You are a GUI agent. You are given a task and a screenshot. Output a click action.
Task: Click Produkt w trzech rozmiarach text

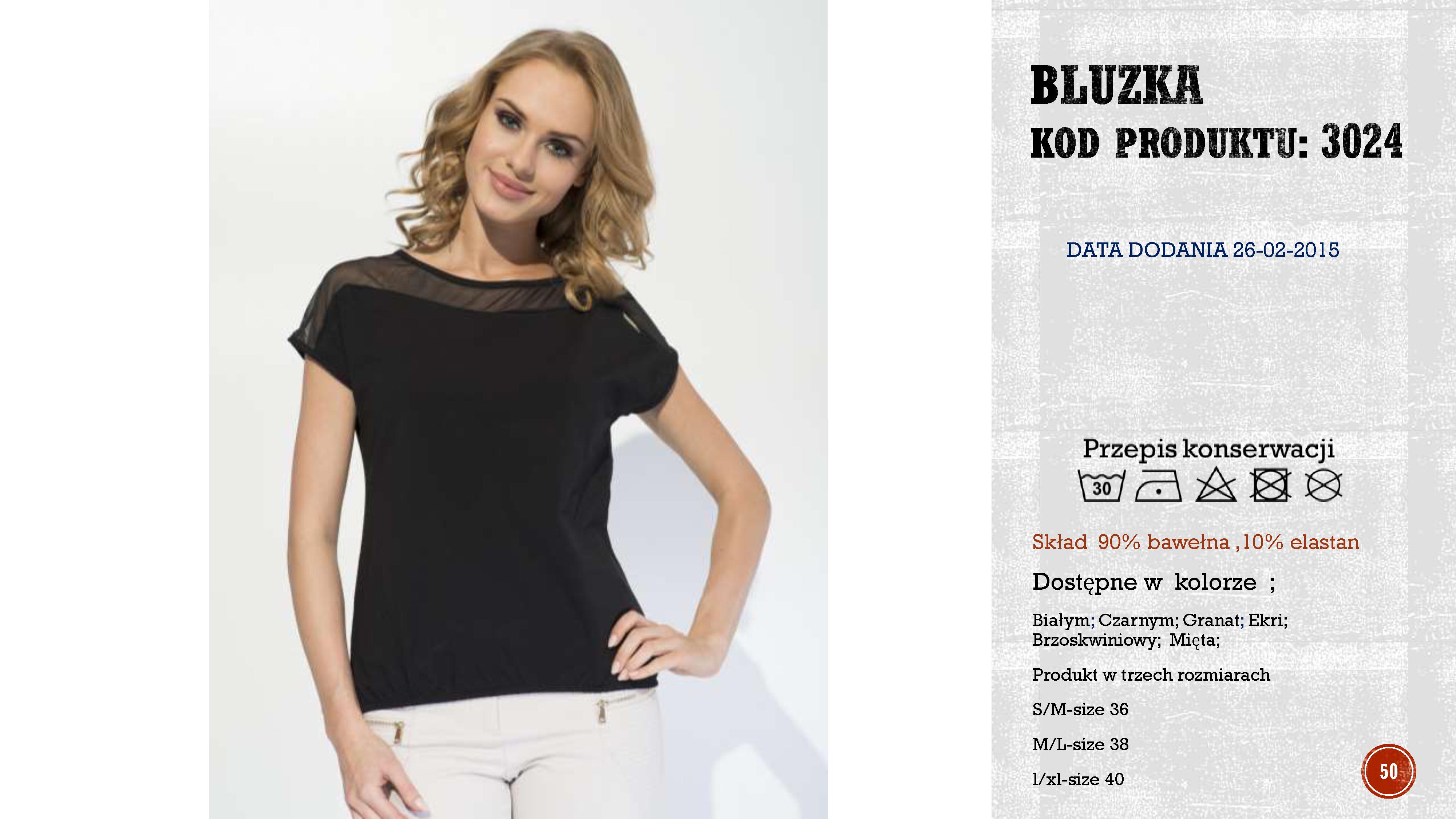[x=1151, y=675]
